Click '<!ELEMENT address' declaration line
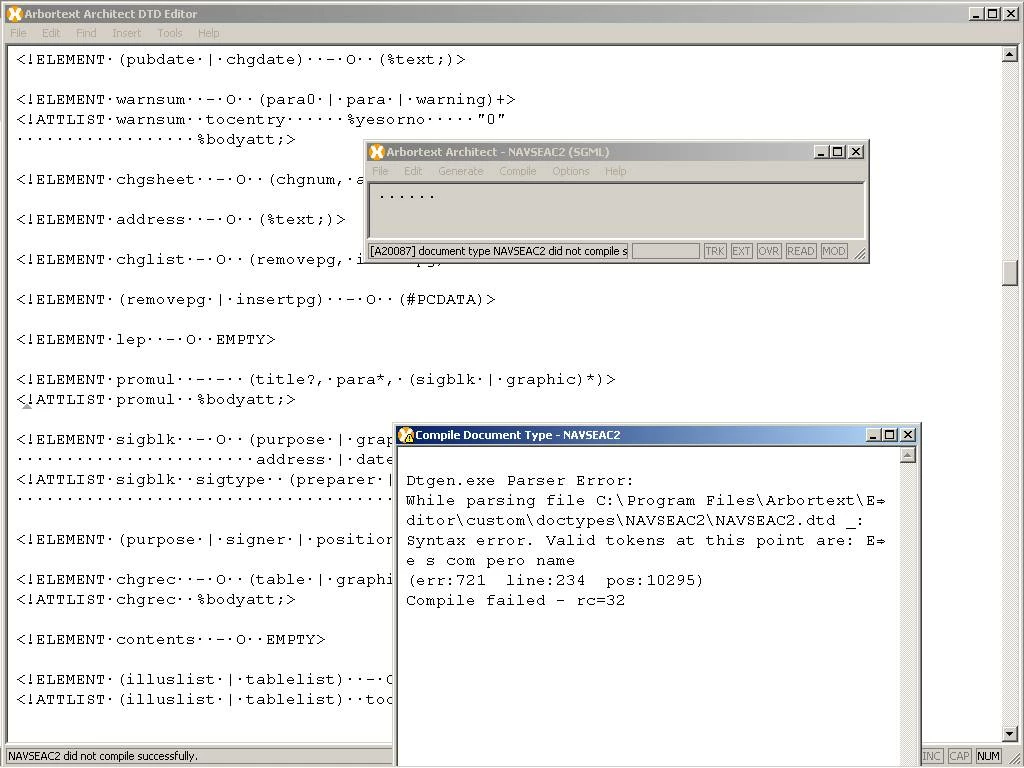1024x768 pixels. 181,219
